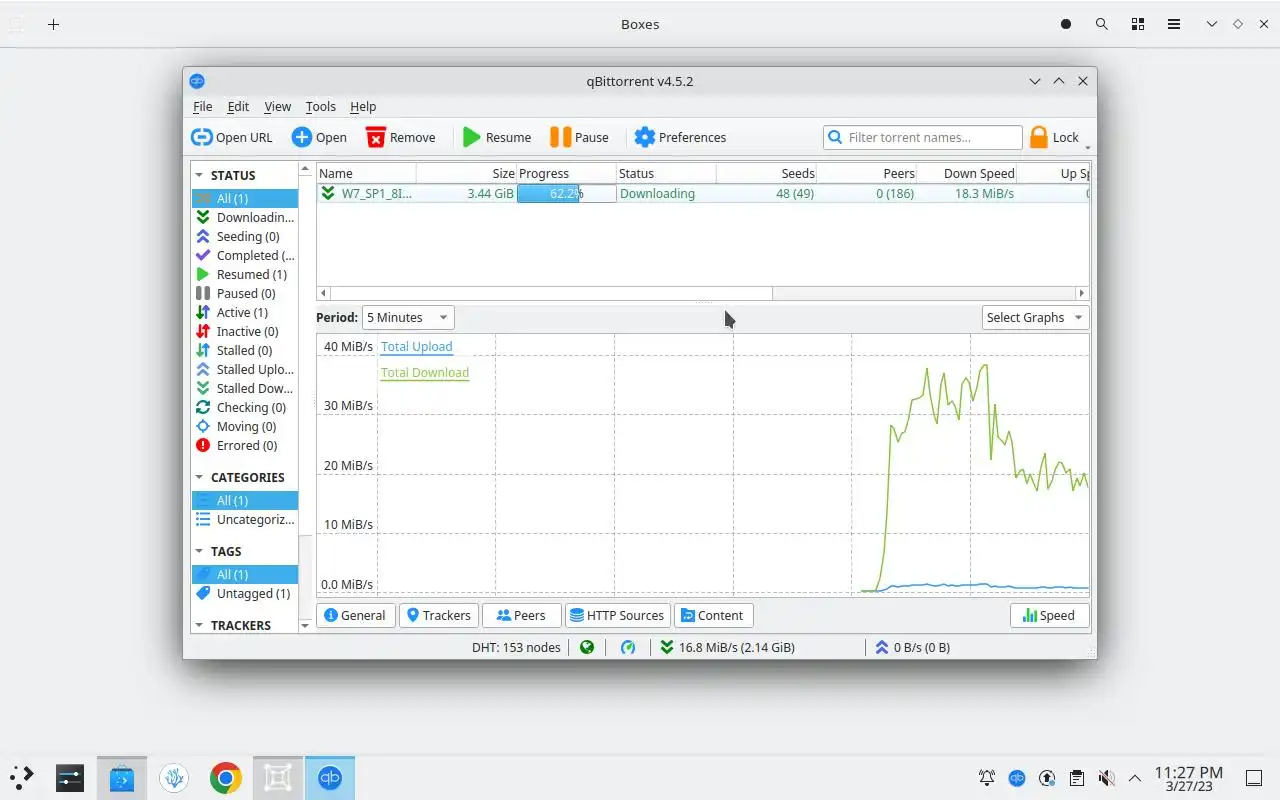Click the upload speed status bar entry
This screenshot has width=1280, height=800.
[913, 647]
